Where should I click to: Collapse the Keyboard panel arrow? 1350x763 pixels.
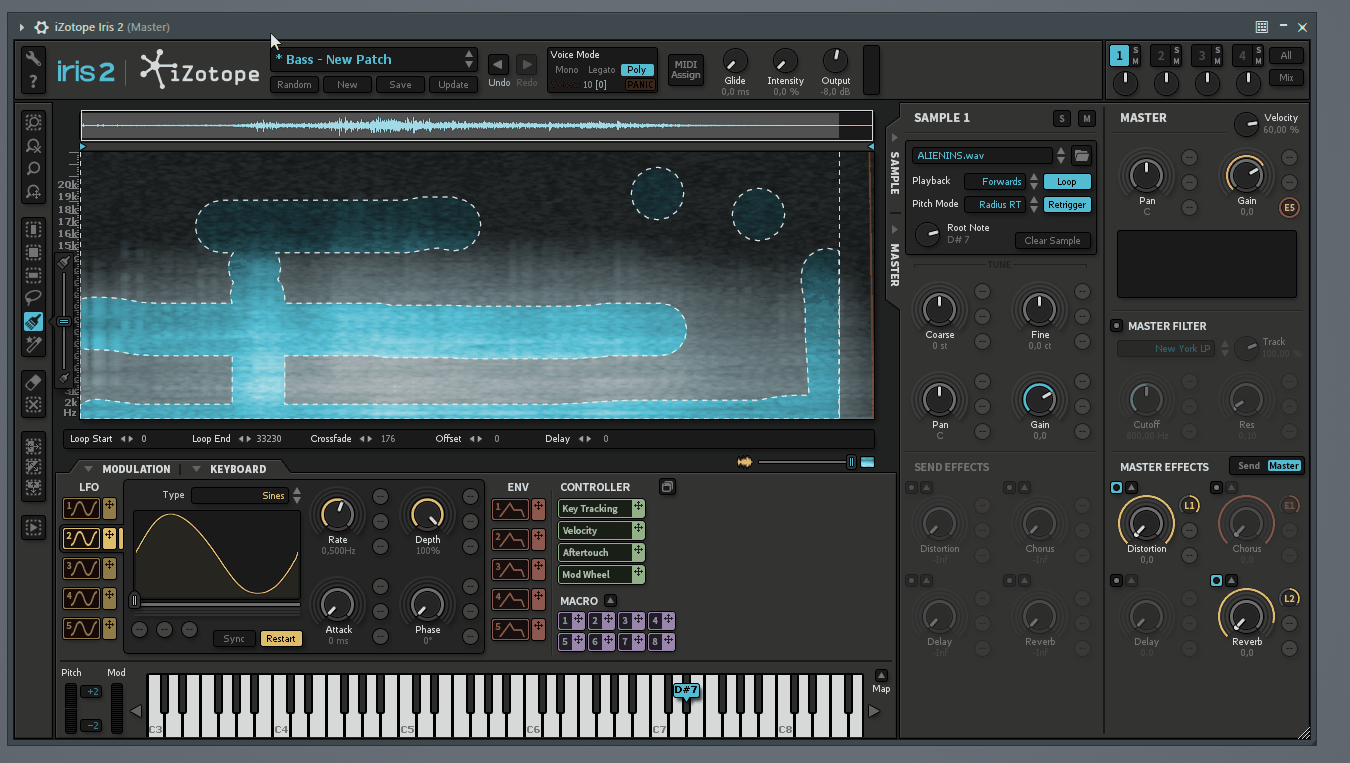click(197, 469)
